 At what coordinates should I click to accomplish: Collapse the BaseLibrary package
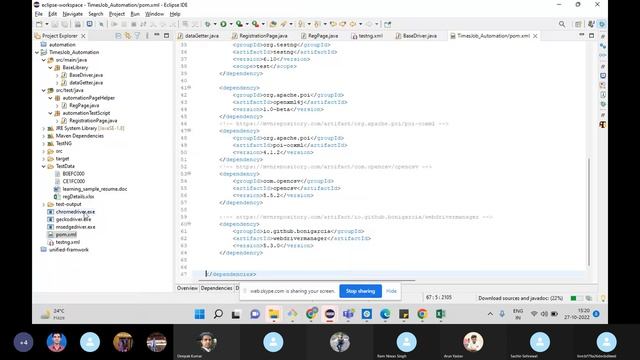pyautogui.click(x=50, y=67)
